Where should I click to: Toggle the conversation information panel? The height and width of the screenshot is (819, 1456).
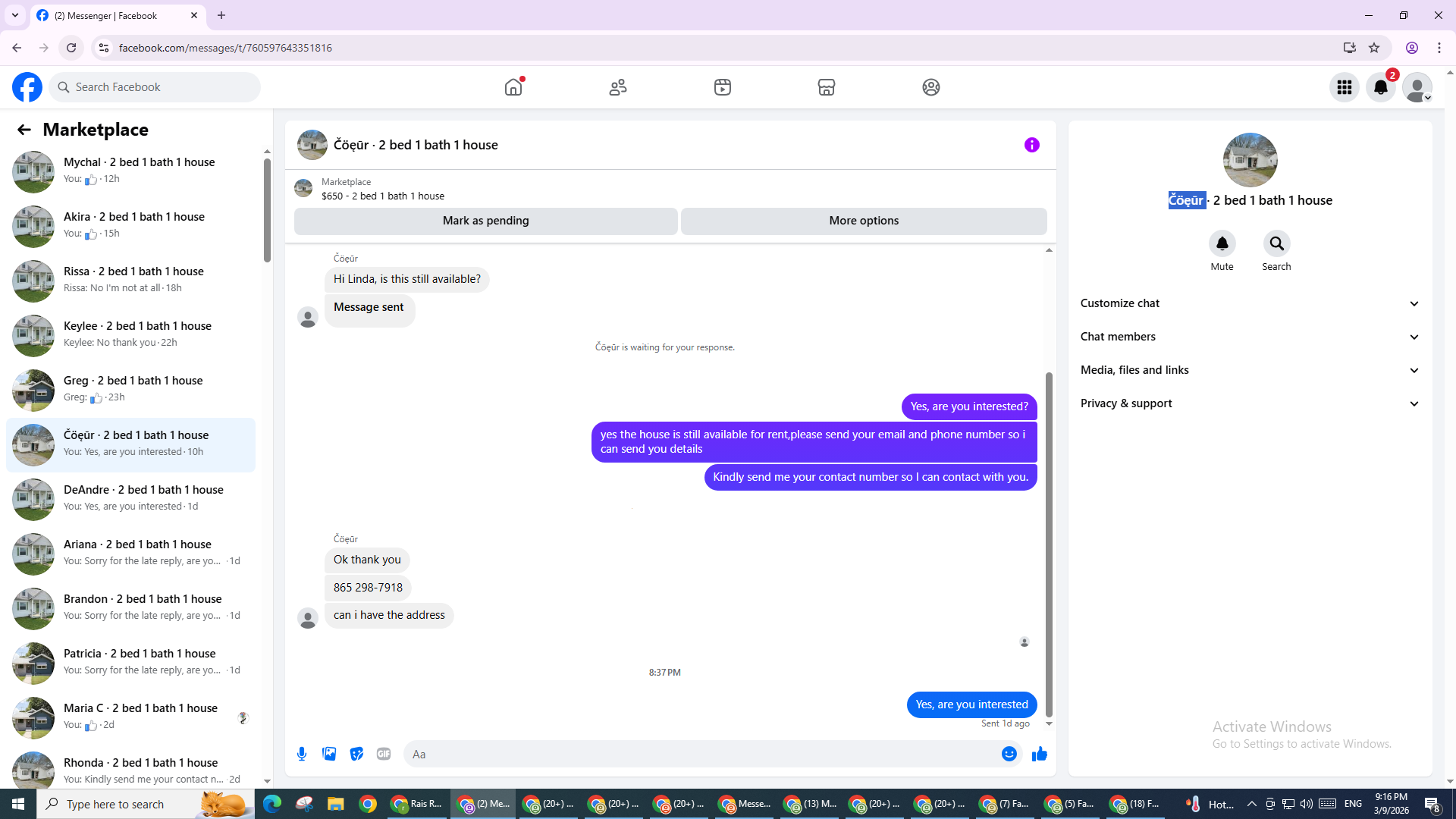point(1031,145)
